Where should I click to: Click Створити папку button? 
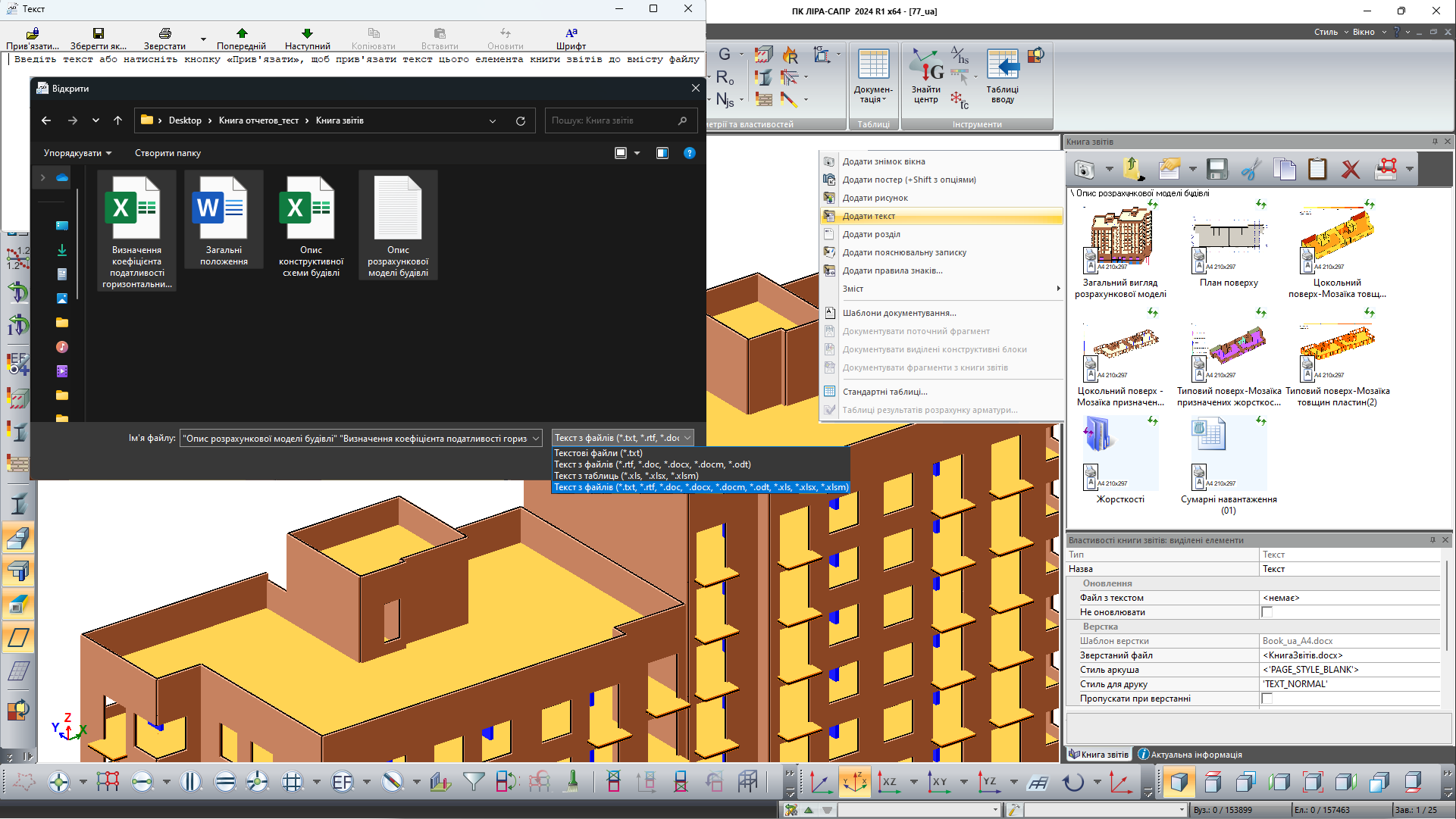tap(168, 153)
